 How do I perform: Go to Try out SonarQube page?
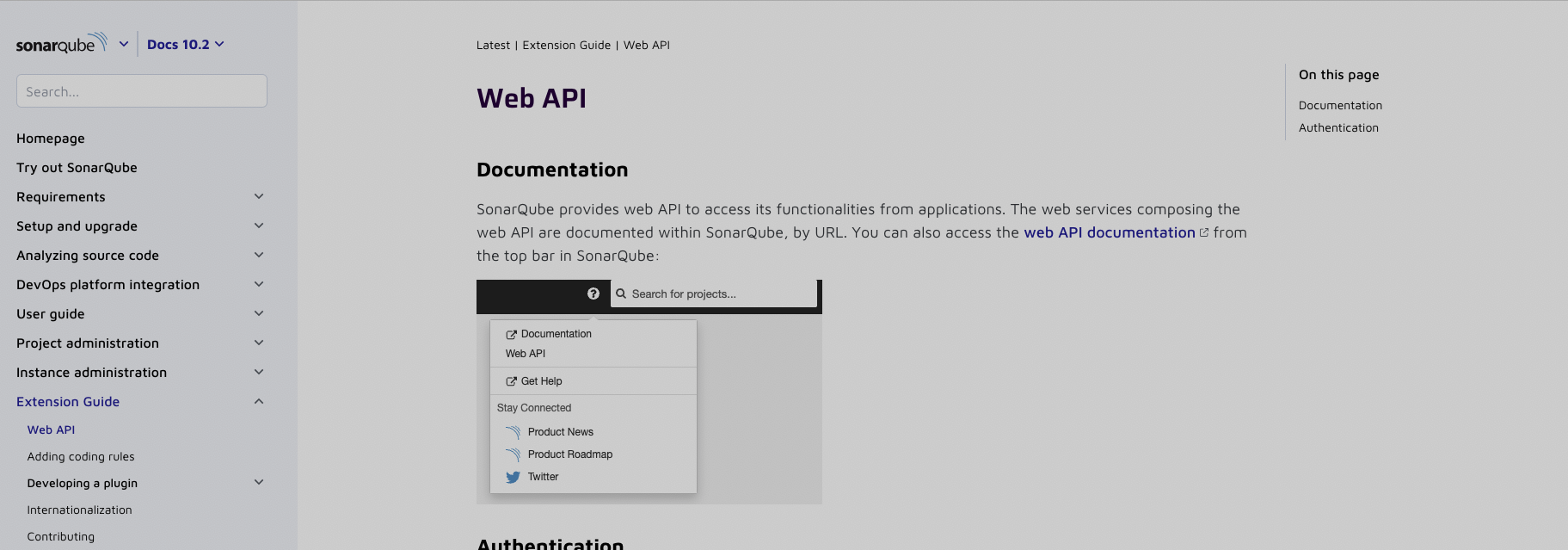click(77, 168)
